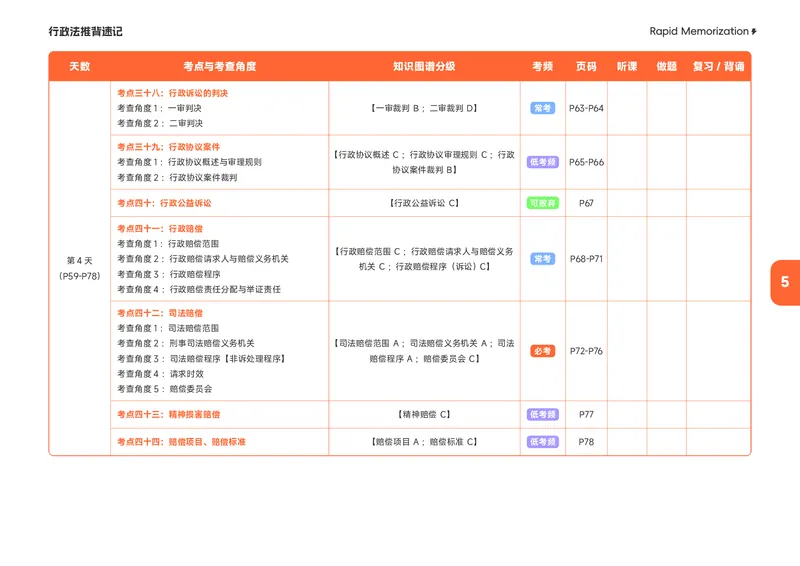Click 考查角度 2：二审判决
The height and width of the screenshot is (566, 800).
pos(160,124)
